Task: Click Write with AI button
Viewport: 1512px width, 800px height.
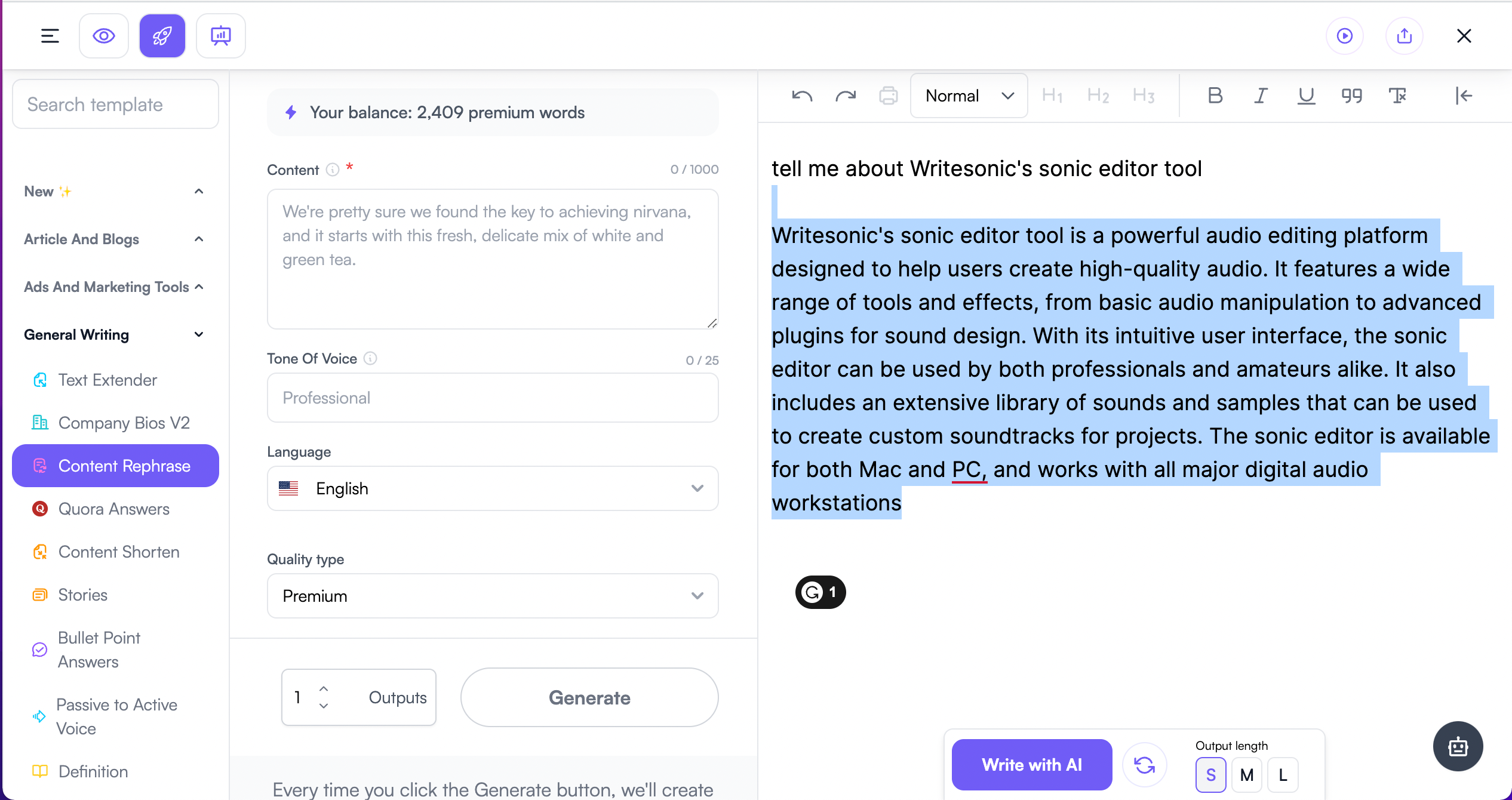Action: coord(1032,765)
